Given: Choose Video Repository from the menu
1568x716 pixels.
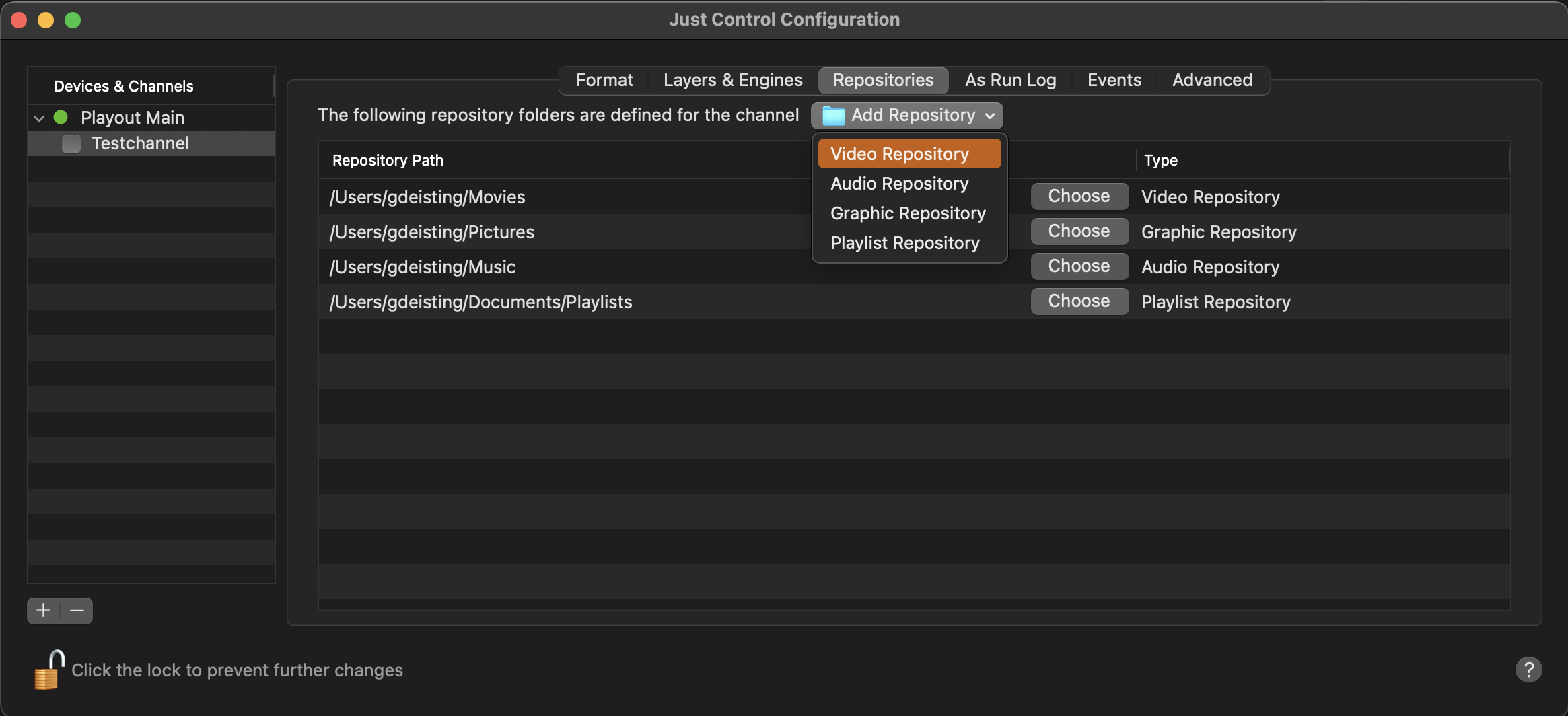Looking at the screenshot, I should pyautogui.click(x=909, y=153).
